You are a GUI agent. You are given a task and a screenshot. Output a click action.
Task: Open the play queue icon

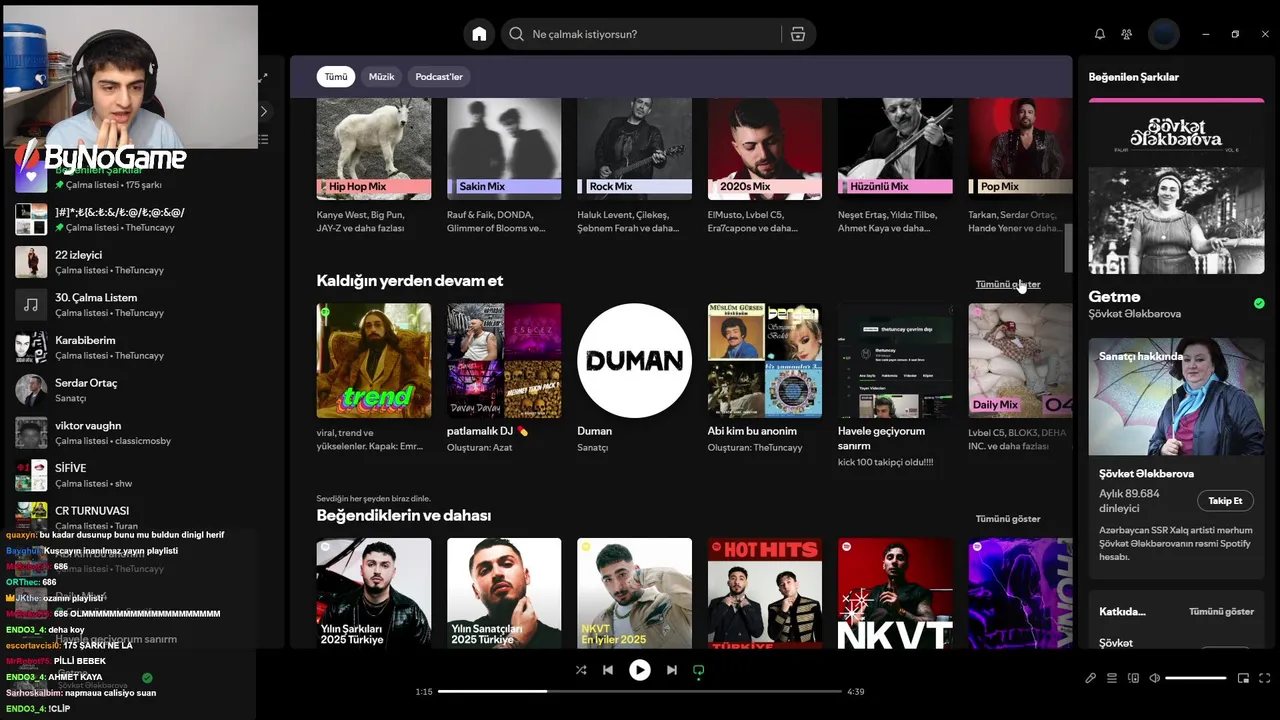point(1112,678)
